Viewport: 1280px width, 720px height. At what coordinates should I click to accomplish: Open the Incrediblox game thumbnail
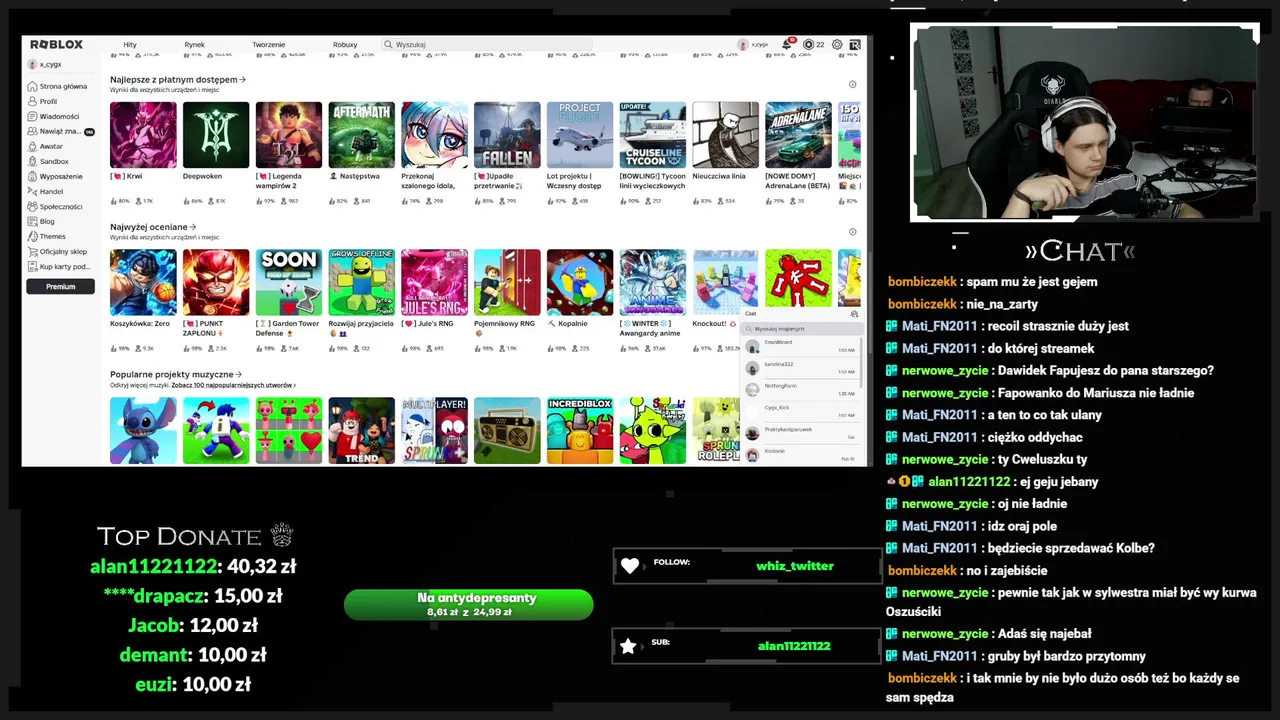(580, 431)
